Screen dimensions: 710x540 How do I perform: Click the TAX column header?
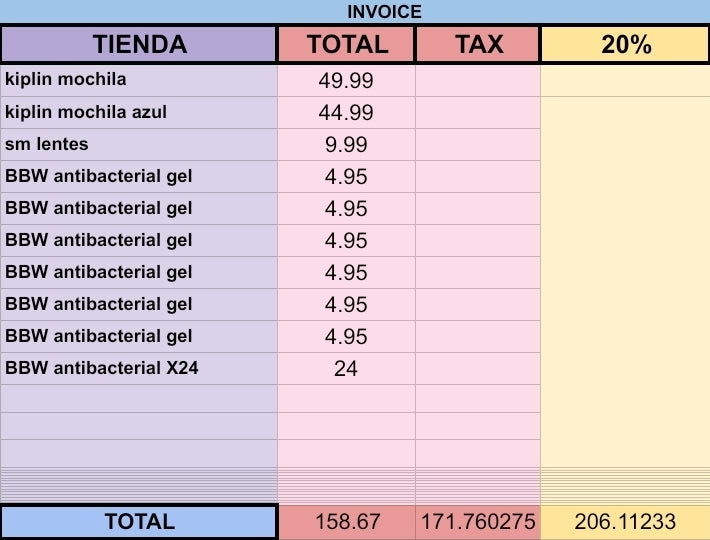click(x=478, y=44)
